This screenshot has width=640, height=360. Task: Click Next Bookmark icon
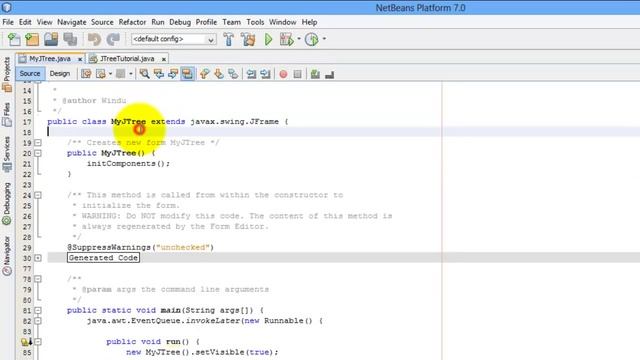coord(219,74)
